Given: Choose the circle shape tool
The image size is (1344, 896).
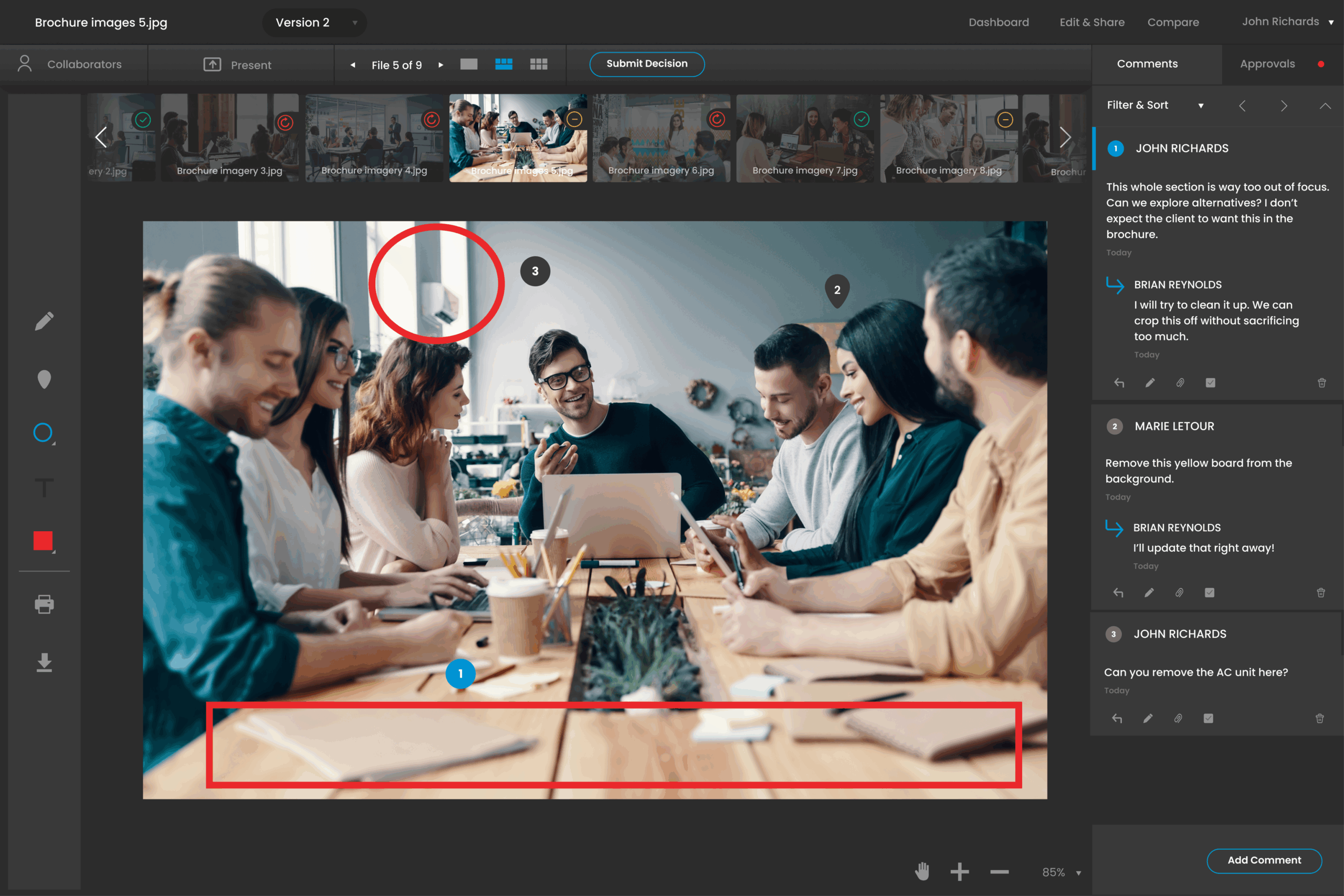Looking at the screenshot, I should (43, 433).
